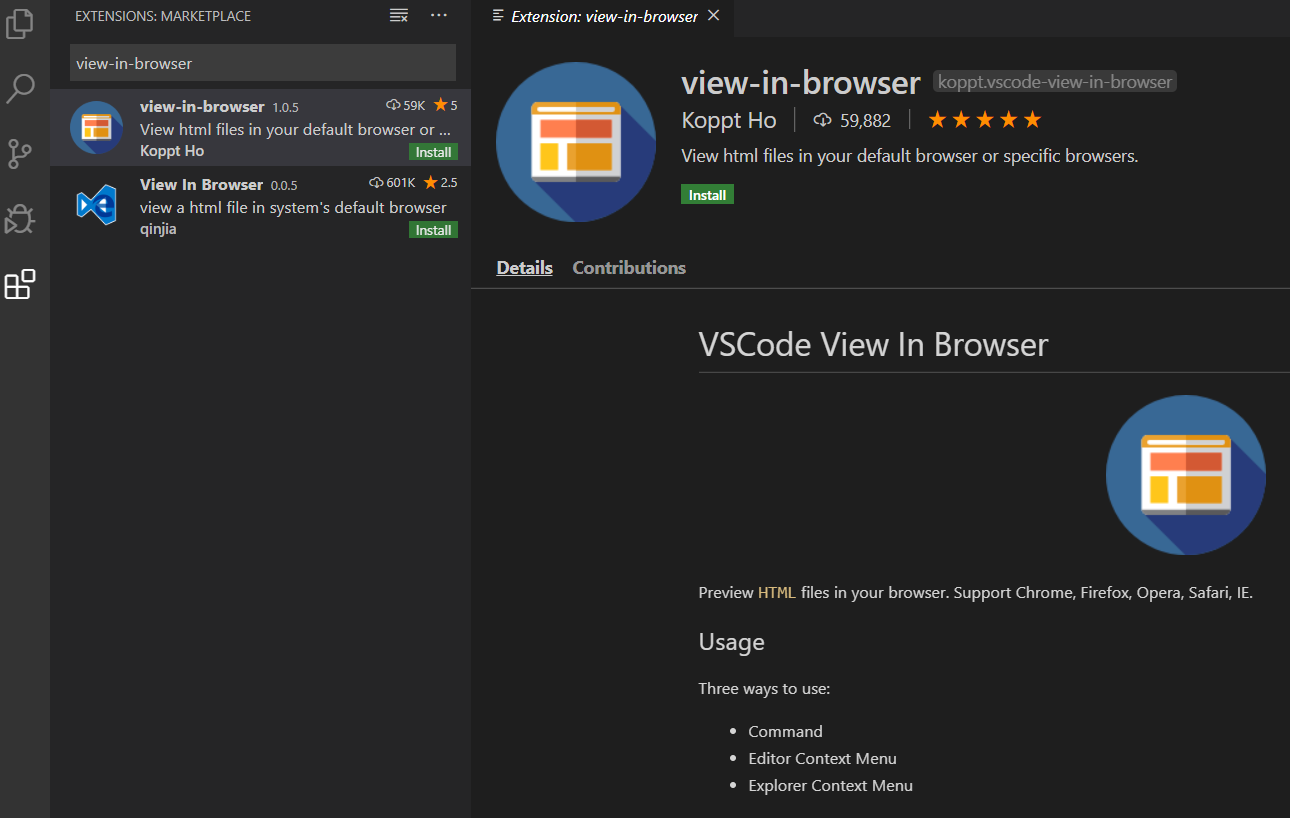1290x818 pixels.
Task: Click the Command list item
Action: [x=785, y=731]
